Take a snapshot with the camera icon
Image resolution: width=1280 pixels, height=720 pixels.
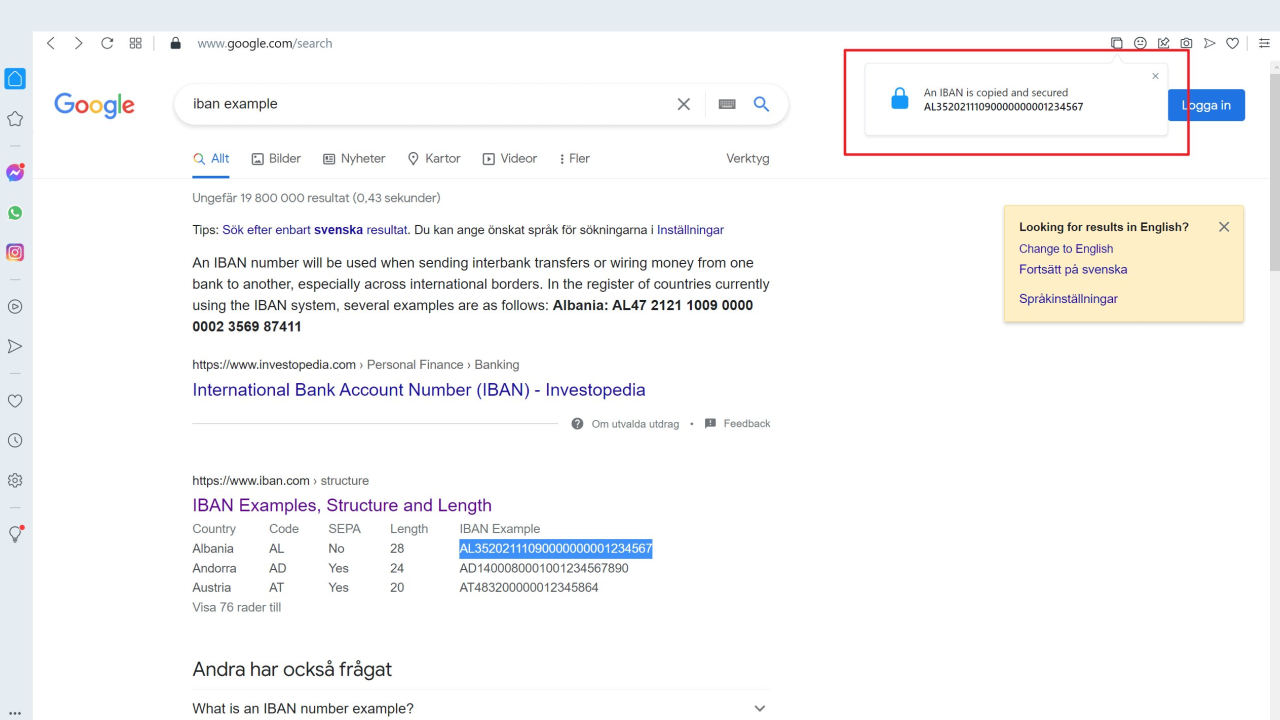pos(1186,43)
